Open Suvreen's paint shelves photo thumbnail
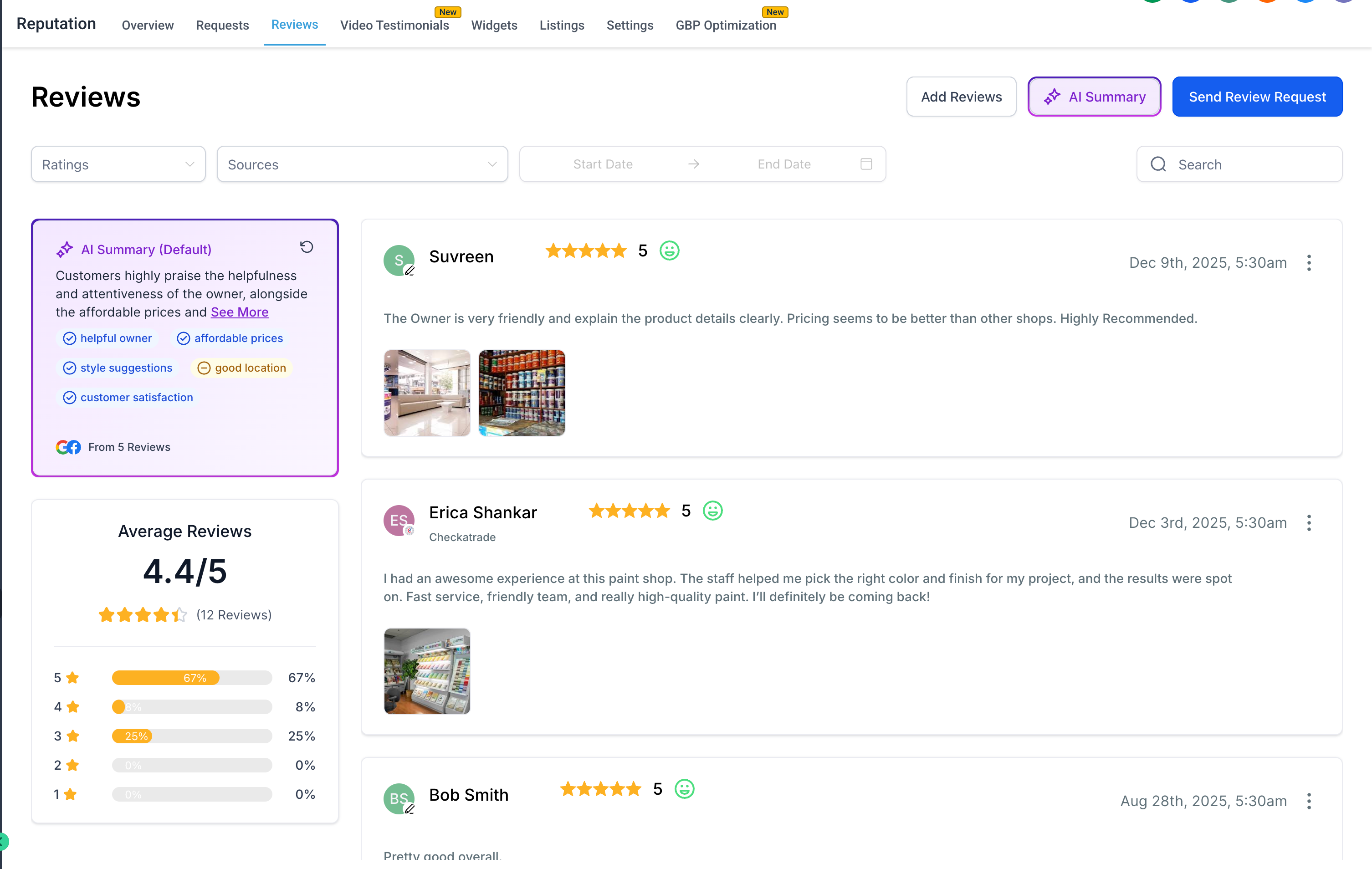Image resolution: width=1372 pixels, height=869 pixels. pos(522,393)
